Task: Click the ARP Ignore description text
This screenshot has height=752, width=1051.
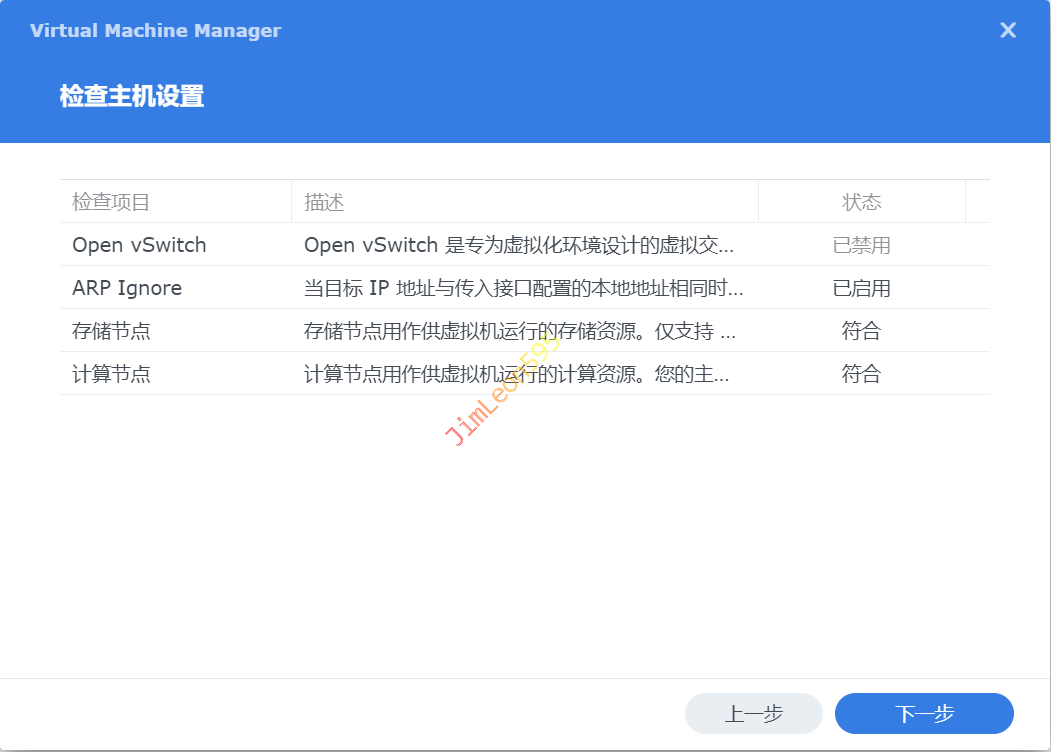Action: click(523, 288)
